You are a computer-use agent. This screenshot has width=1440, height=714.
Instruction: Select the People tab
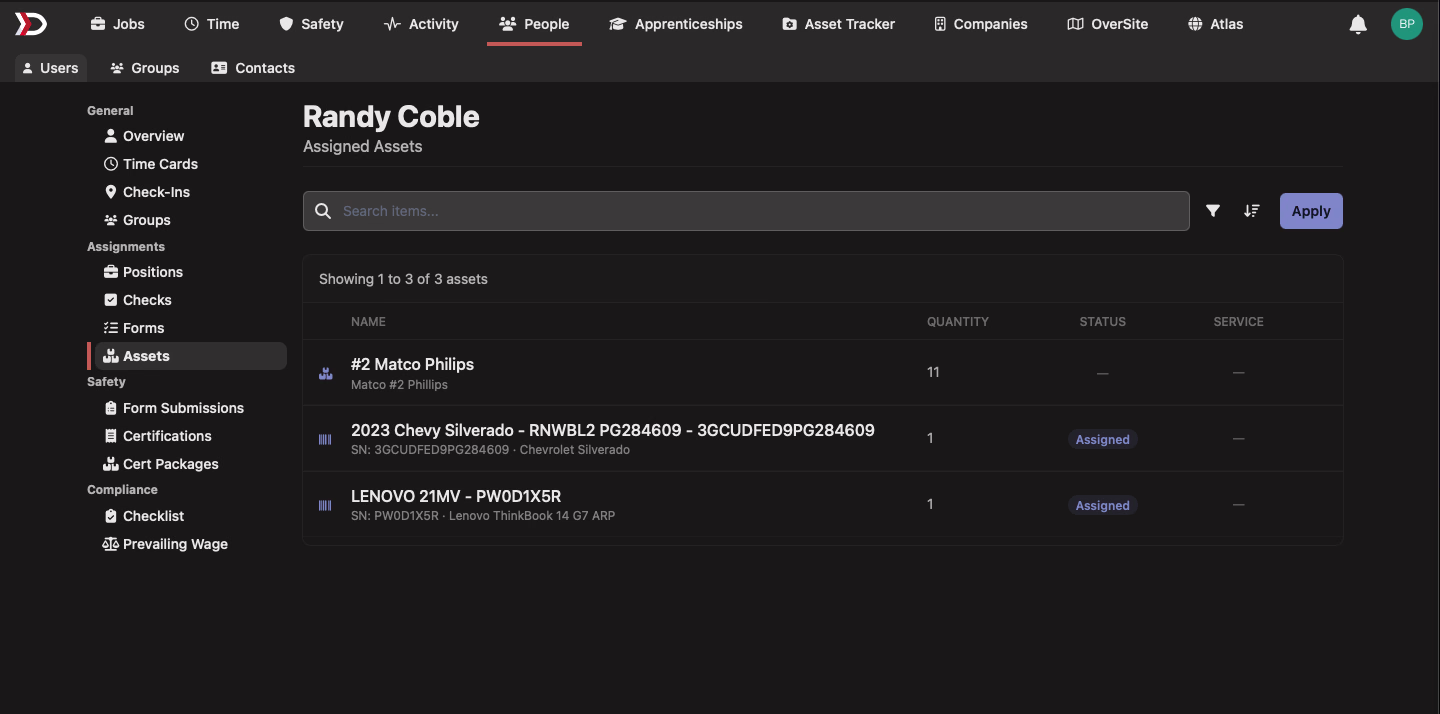pyautogui.click(x=534, y=24)
